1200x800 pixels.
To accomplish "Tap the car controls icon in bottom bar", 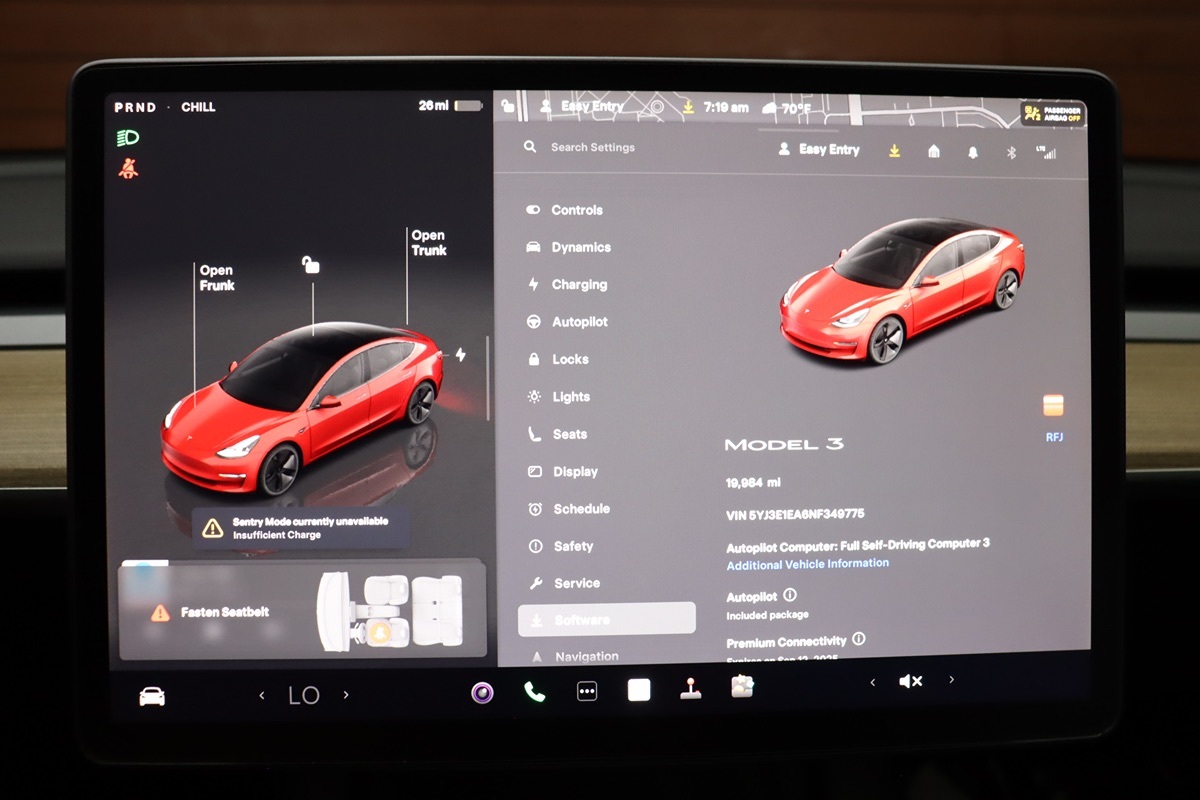I will pos(152,696).
